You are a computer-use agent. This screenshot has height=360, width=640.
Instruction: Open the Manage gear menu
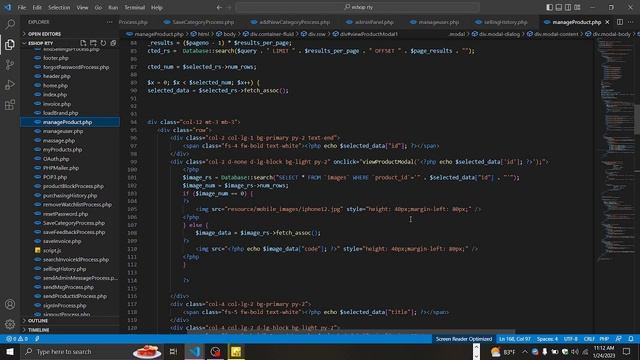tap(10, 324)
